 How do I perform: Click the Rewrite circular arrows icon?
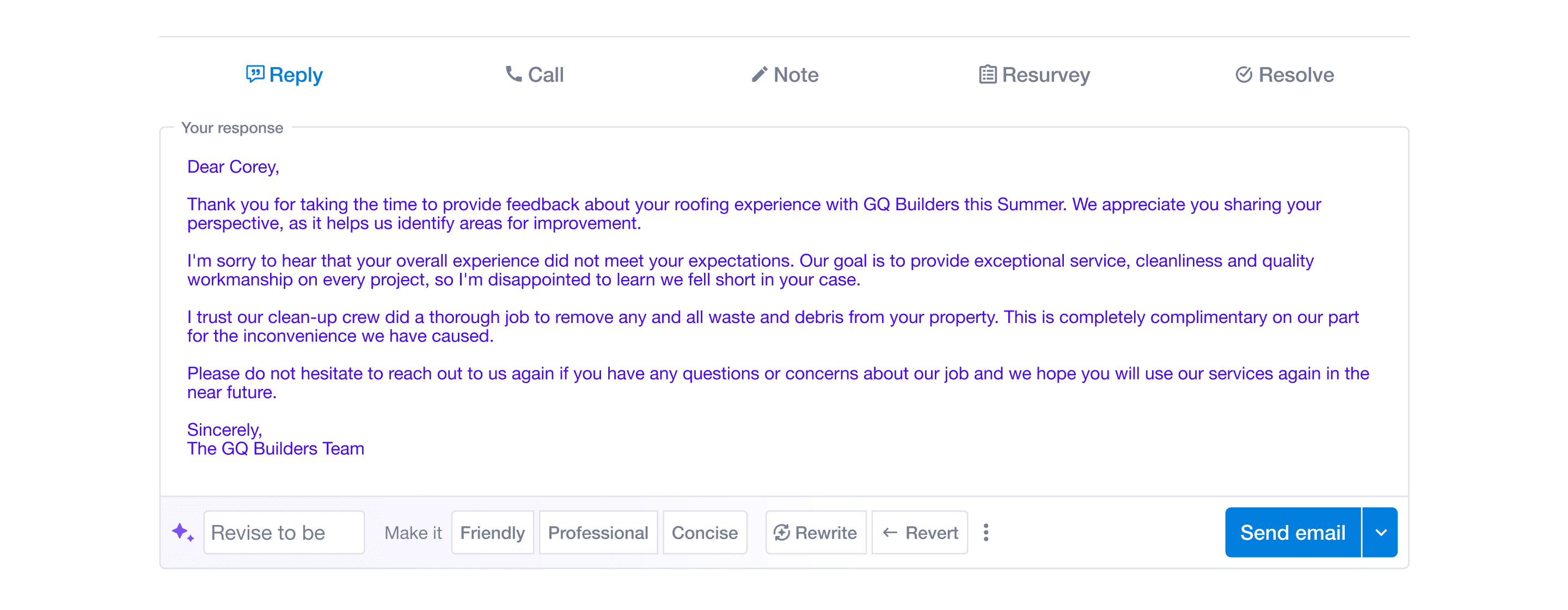pyautogui.click(x=782, y=533)
